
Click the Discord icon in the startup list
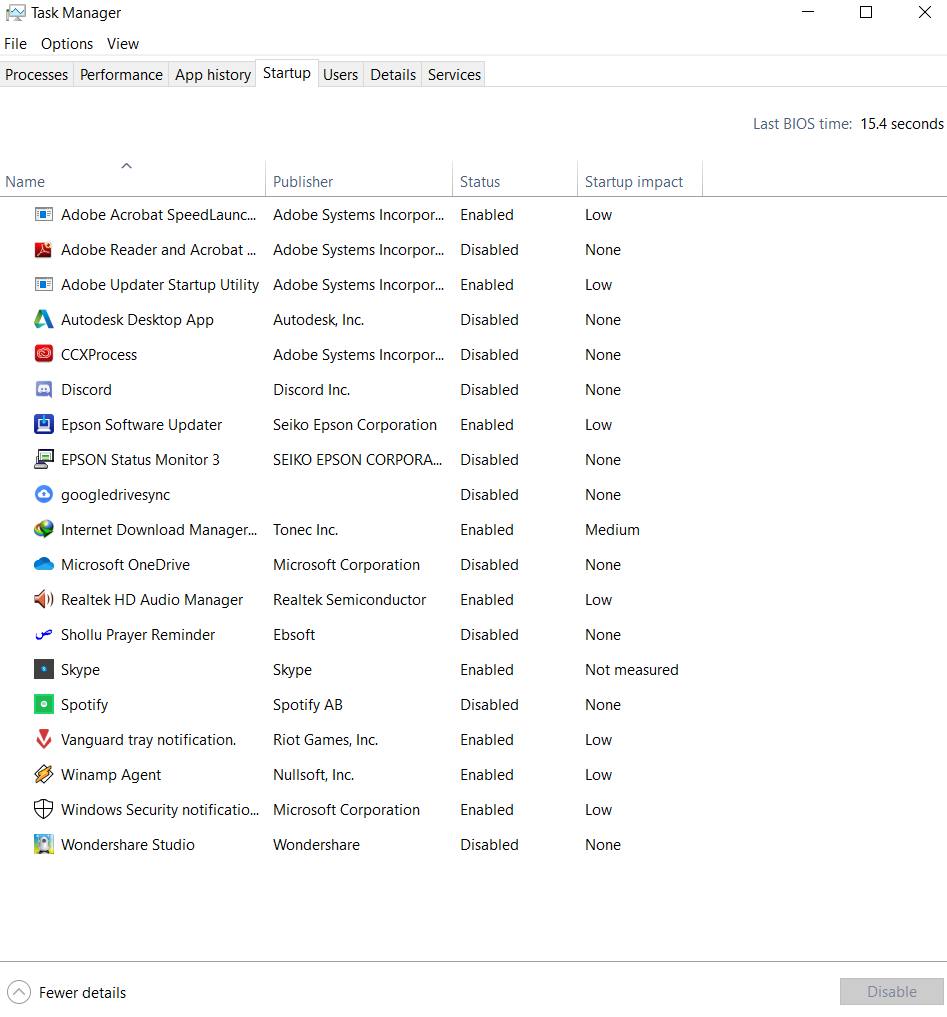(43, 390)
